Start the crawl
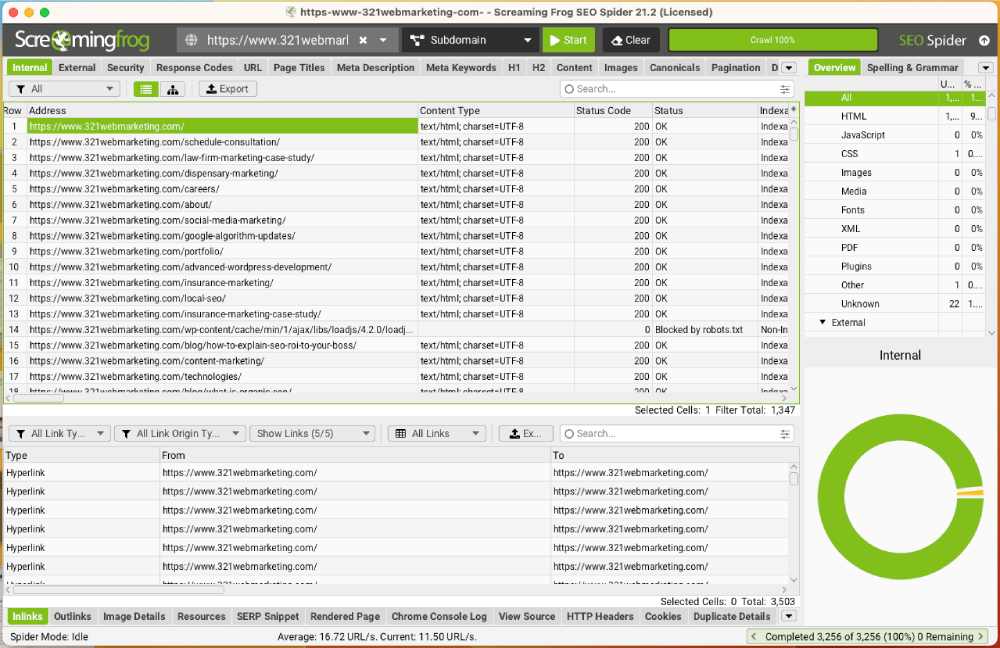The image size is (1000, 648). [569, 40]
